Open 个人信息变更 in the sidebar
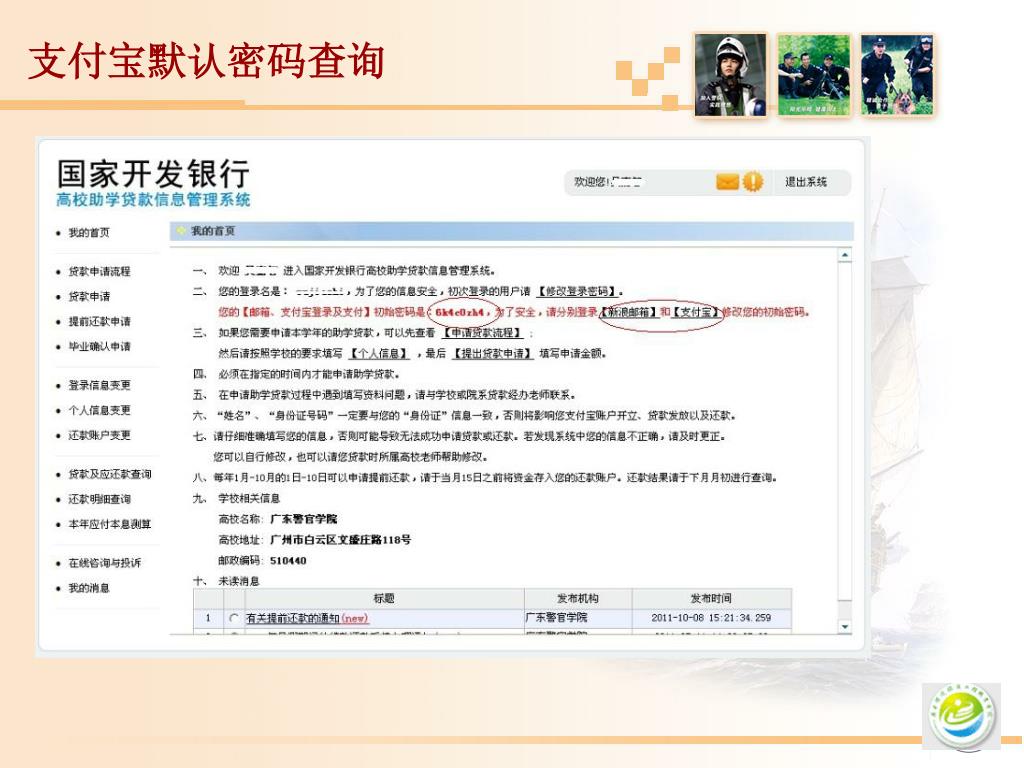 pos(99,409)
